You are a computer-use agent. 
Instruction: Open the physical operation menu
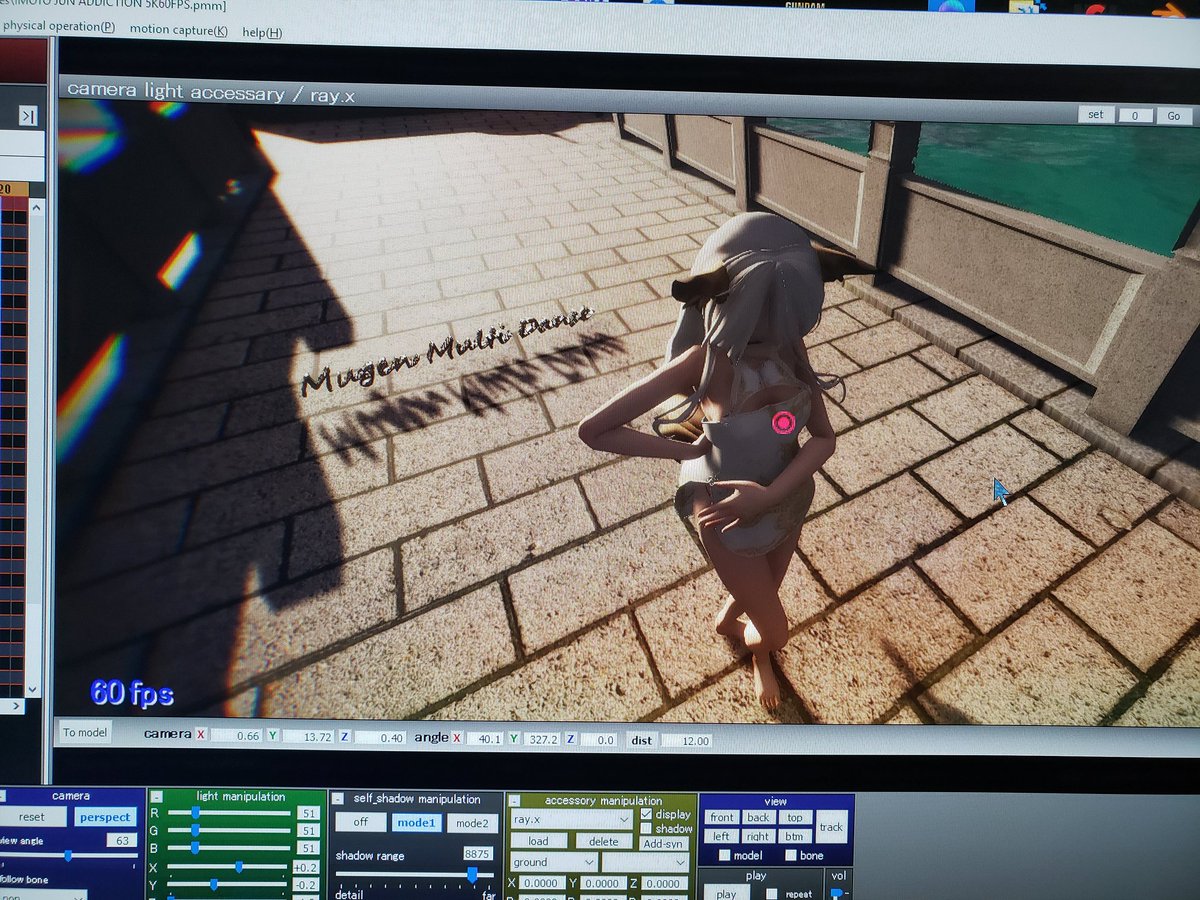(x=57, y=25)
